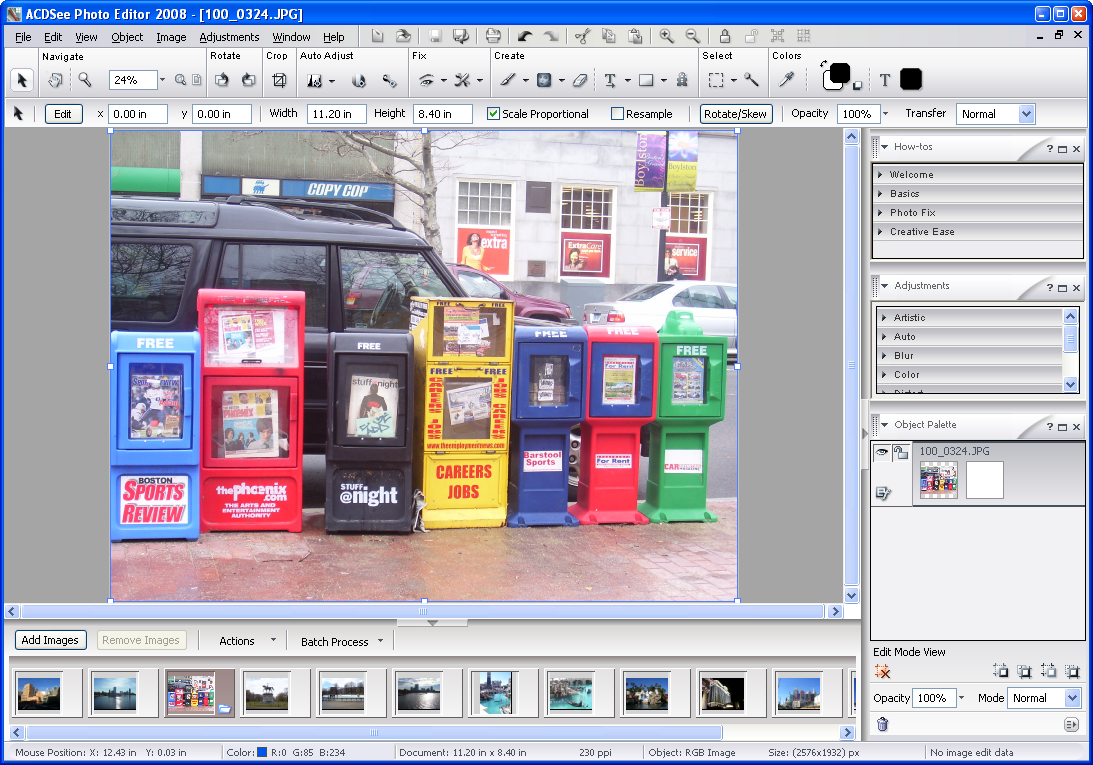The height and width of the screenshot is (765, 1093).
Task: Enable the Resample checkbox
Action: point(617,114)
